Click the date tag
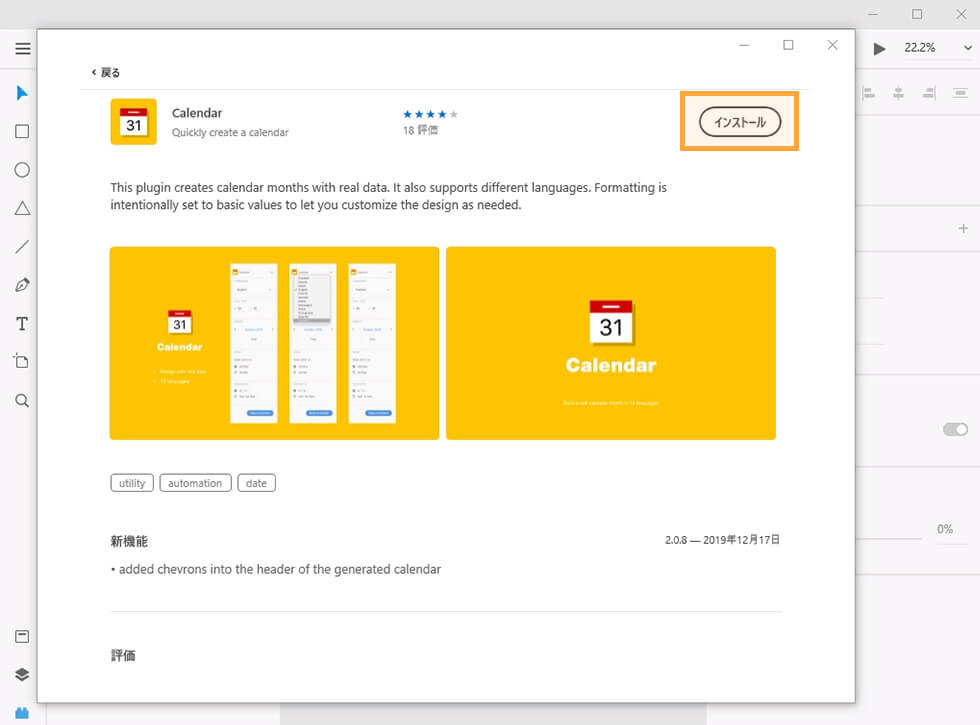Viewport: 980px width, 725px height. tap(256, 483)
